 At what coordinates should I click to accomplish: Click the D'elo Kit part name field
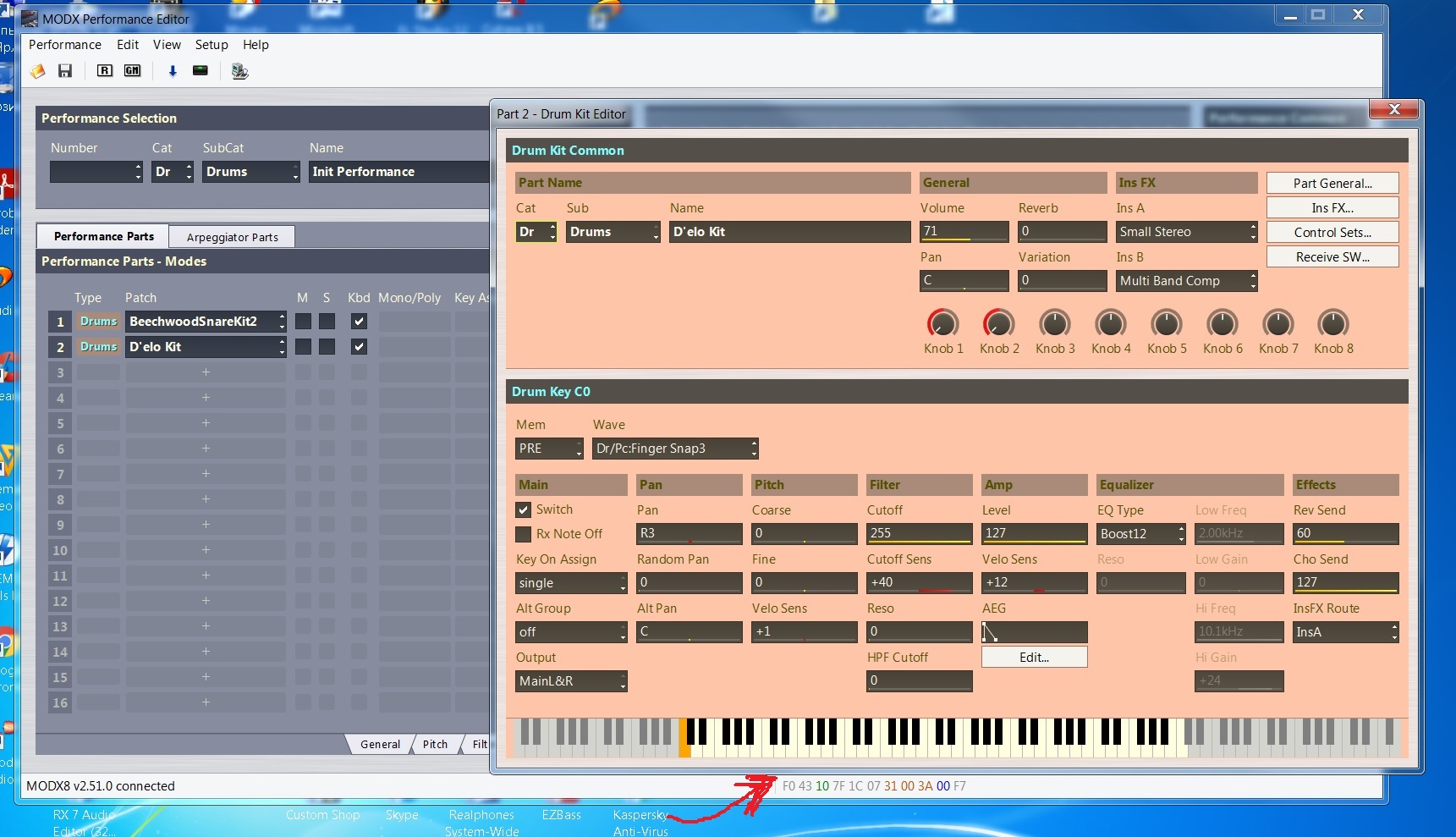[789, 232]
